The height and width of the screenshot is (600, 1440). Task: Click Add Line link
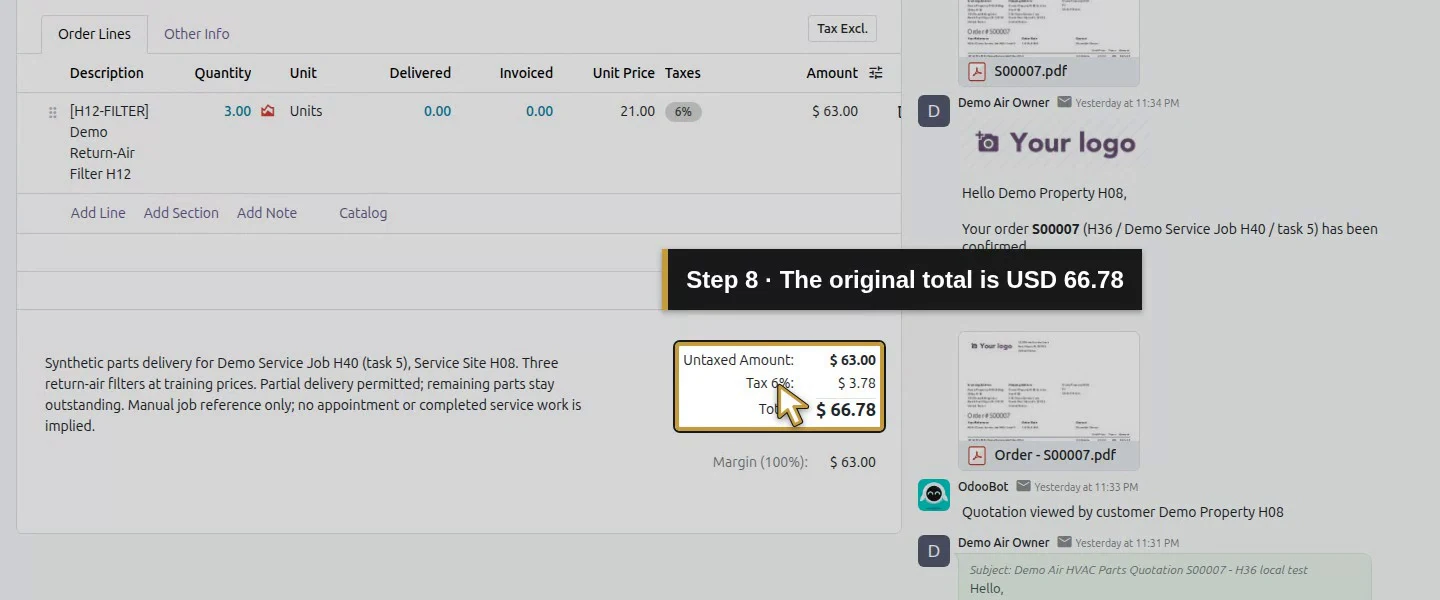(x=98, y=213)
